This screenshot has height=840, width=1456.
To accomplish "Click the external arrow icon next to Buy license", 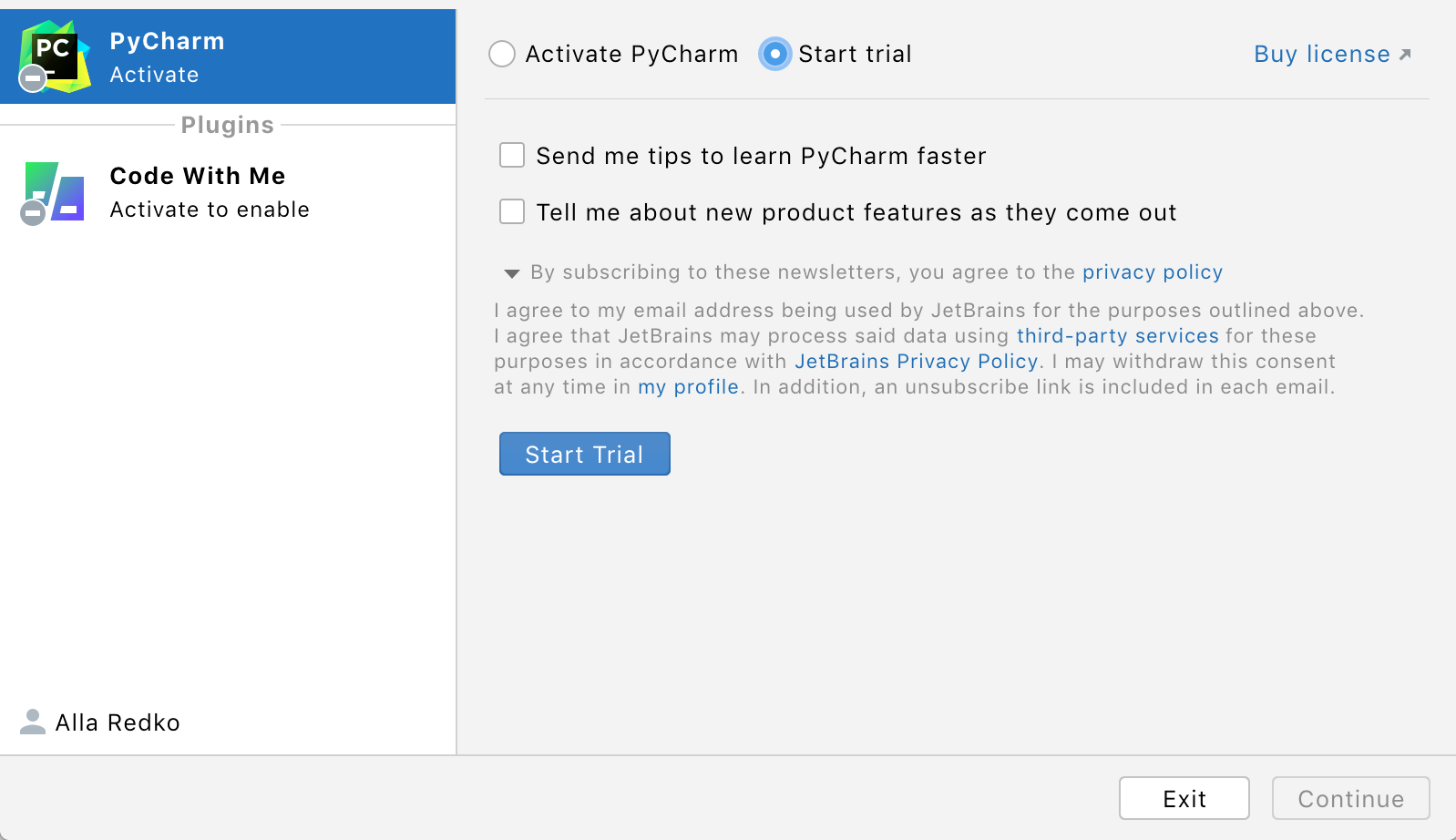I will click(1405, 55).
